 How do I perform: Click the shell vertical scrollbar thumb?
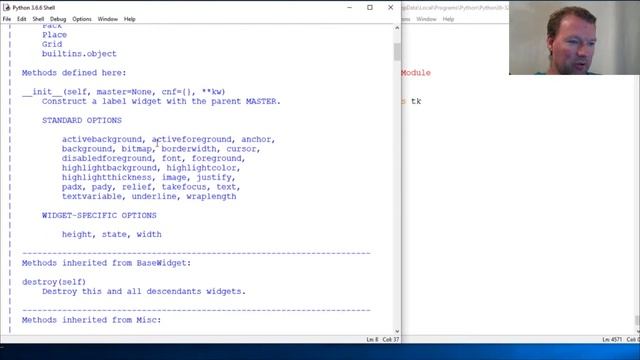click(397, 52)
